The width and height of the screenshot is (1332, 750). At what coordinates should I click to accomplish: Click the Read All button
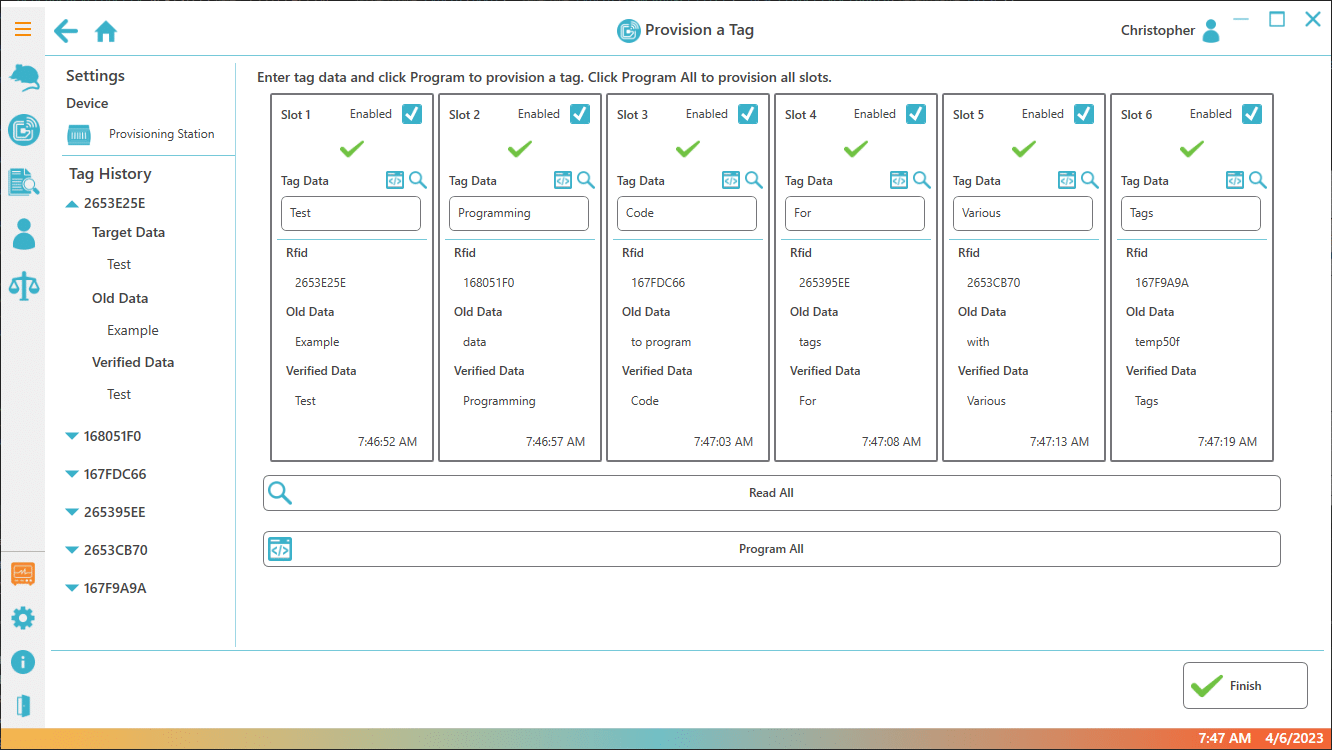coord(771,493)
